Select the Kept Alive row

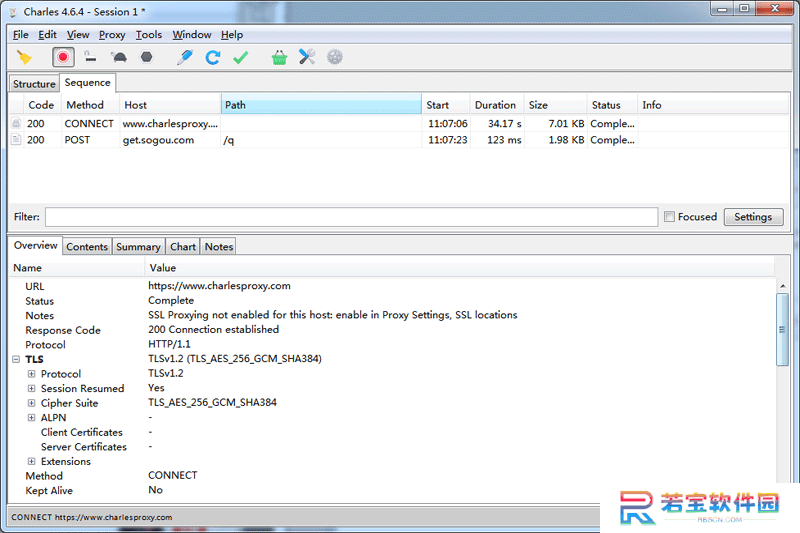391,491
